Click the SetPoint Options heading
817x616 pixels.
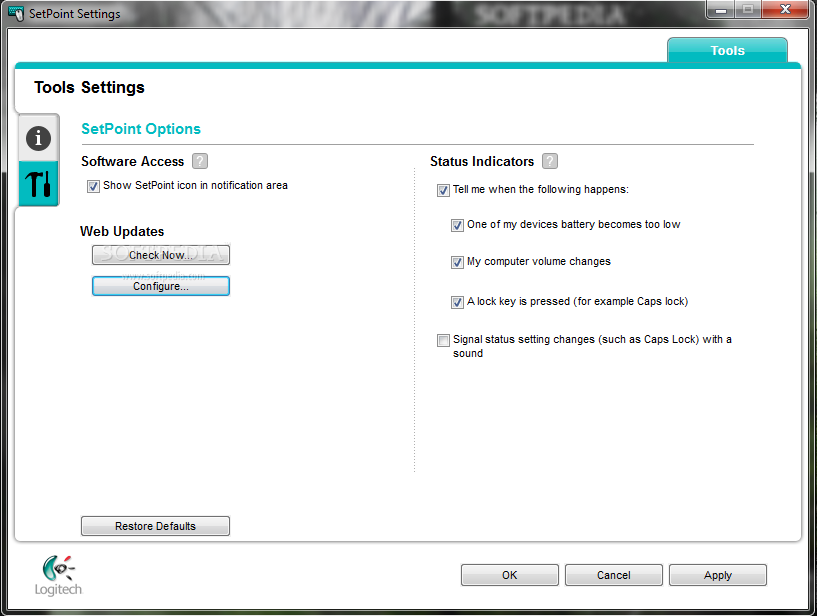click(141, 129)
